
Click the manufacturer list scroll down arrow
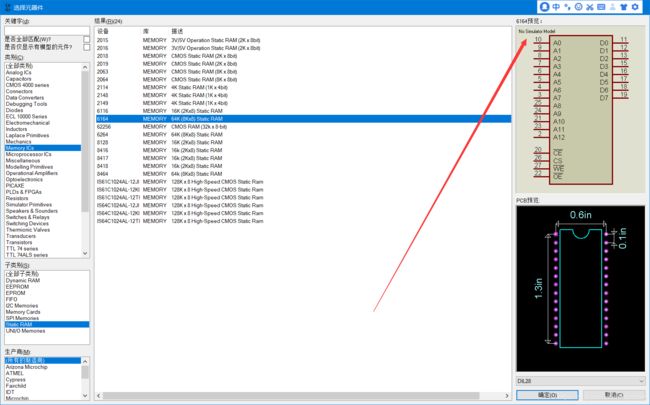[x=85, y=396]
